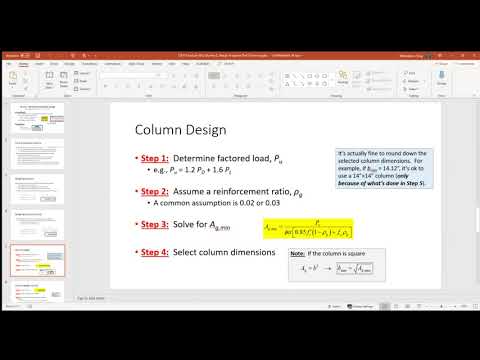Select the oval shape in gallery
480x360 pixels.
click(x=317, y=76)
